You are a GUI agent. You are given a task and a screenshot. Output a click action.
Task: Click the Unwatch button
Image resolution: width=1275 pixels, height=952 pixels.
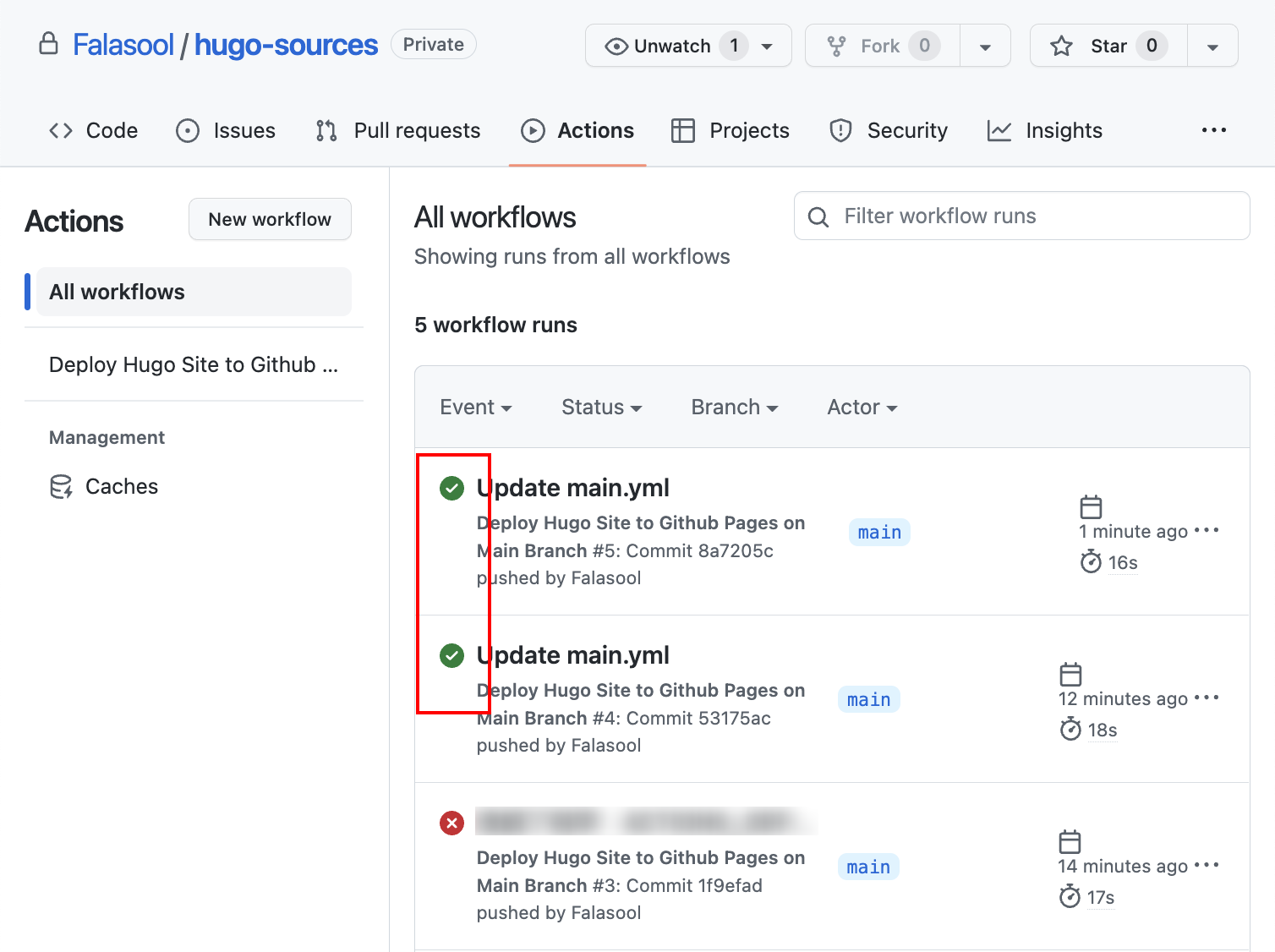pyautogui.click(x=688, y=46)
